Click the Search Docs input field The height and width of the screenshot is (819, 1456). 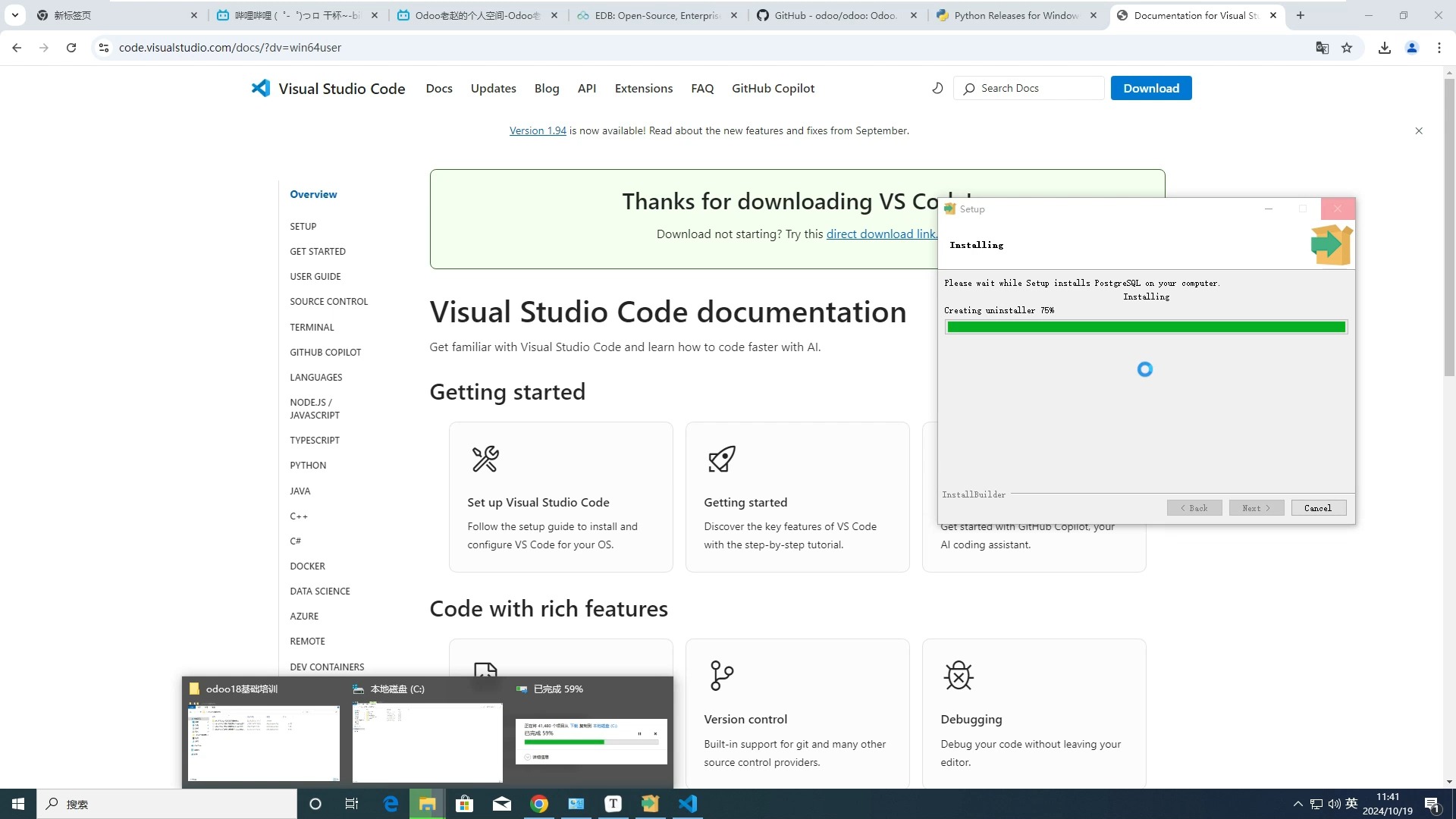coord(1029,88)
